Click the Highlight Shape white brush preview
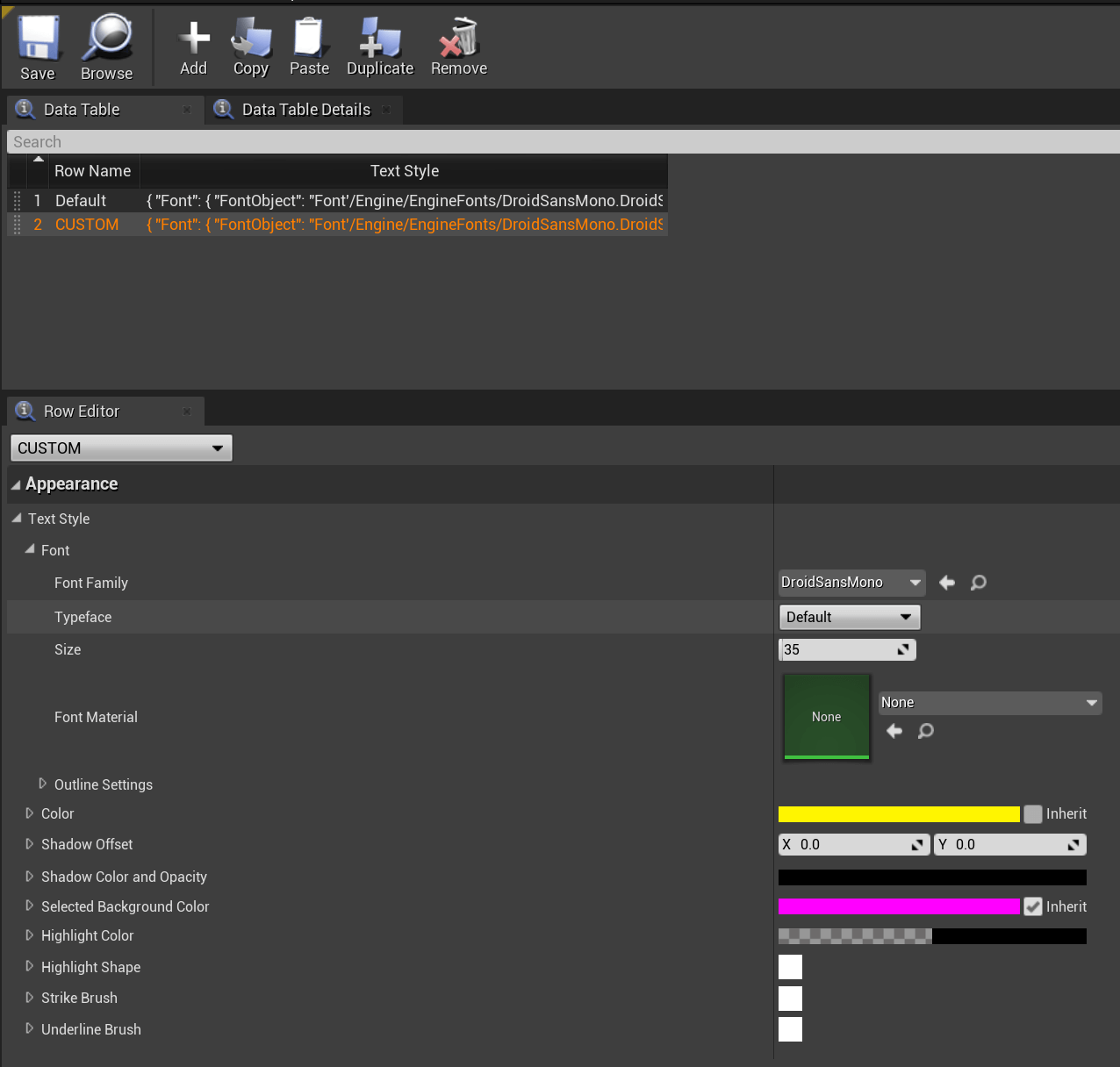This screenshot has height=1067, width=1120. 790,967
